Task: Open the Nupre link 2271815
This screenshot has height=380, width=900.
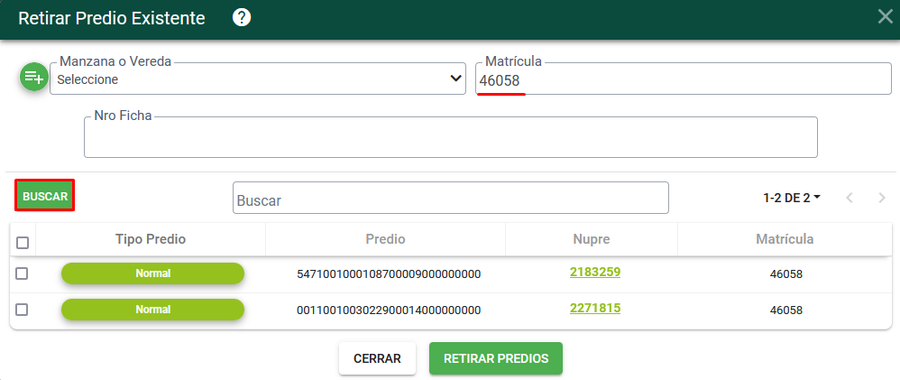Action: point(595,308)
